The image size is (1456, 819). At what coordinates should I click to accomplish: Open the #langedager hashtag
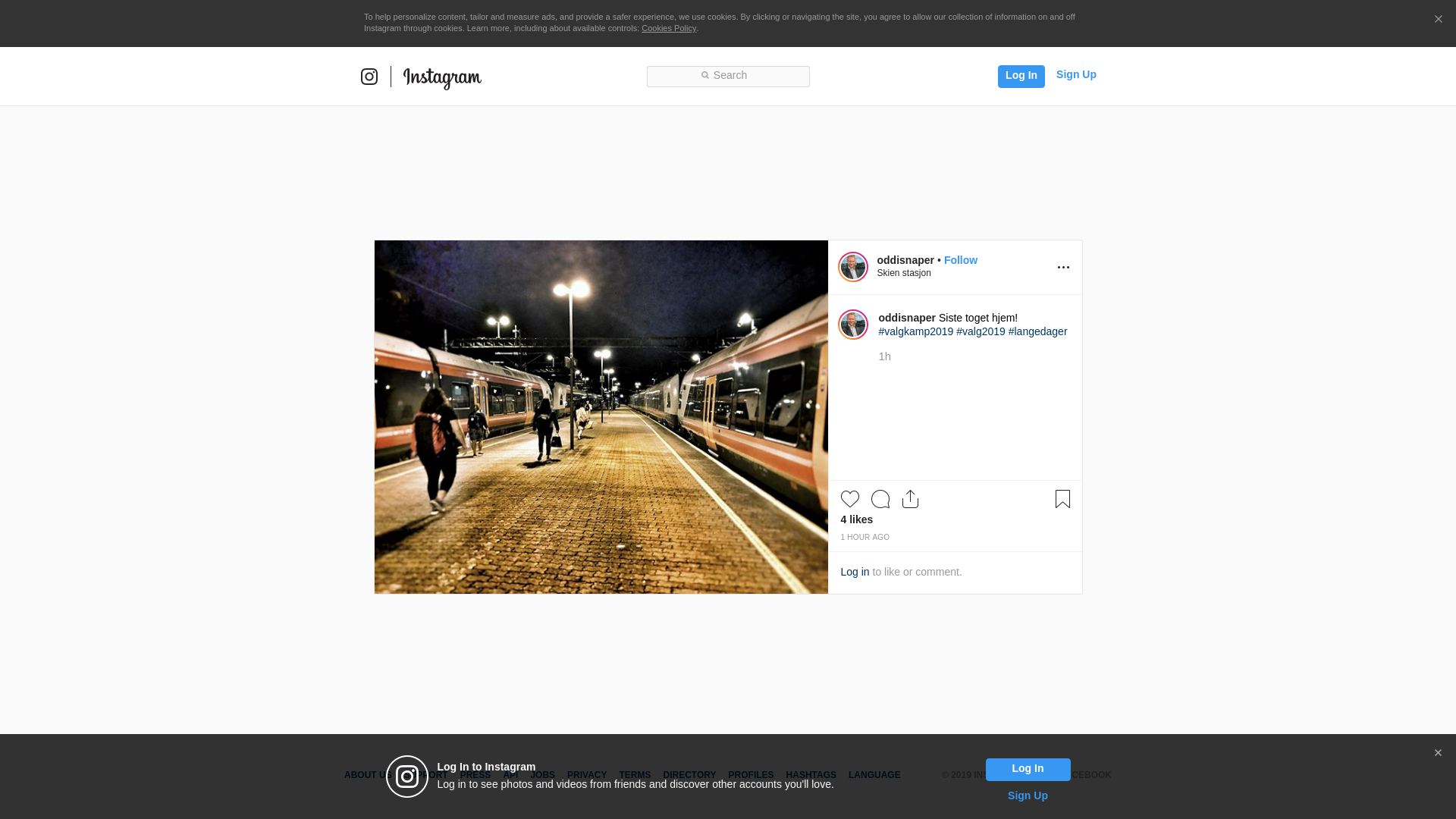[1037, 331]
